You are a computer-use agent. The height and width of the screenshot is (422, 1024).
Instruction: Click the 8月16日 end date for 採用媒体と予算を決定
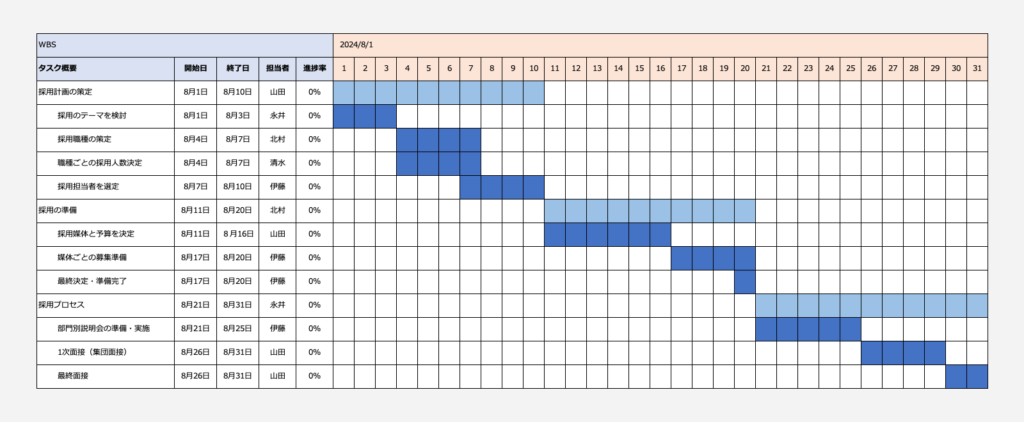238,234
